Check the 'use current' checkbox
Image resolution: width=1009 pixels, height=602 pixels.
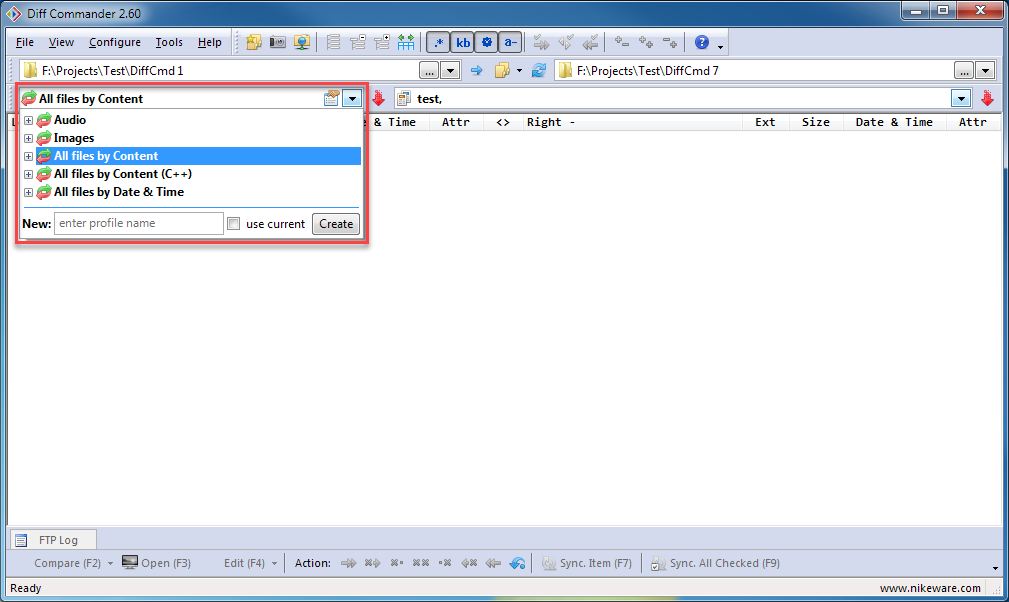tap(234, 224)
